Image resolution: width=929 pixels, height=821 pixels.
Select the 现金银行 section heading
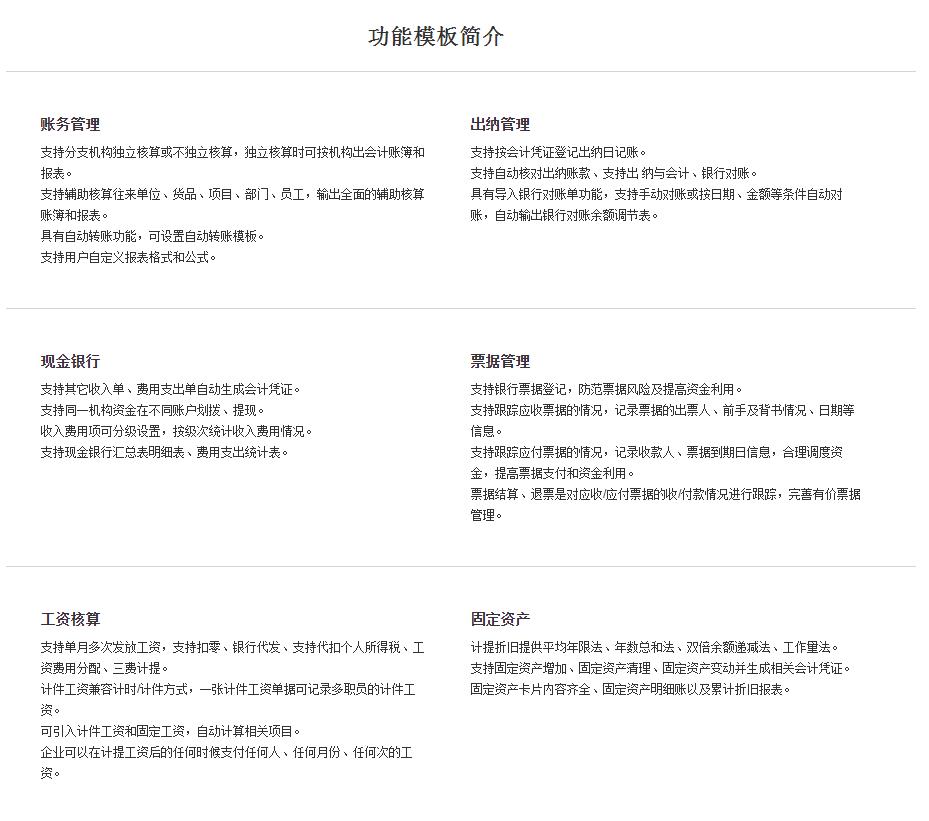(70, 362)
